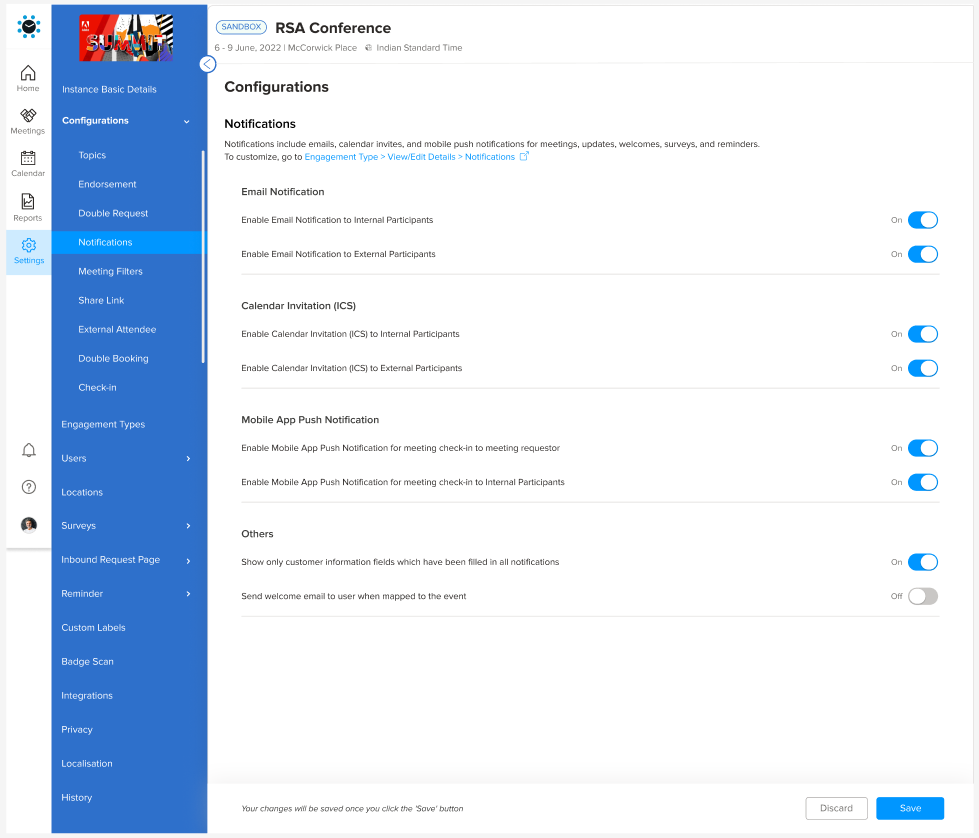This screenshot has height=838, width=979.
Task: Toggle Calendar Invitation (ICS) to External Participants
Action: pyautogui.click(x=923, y=368)
